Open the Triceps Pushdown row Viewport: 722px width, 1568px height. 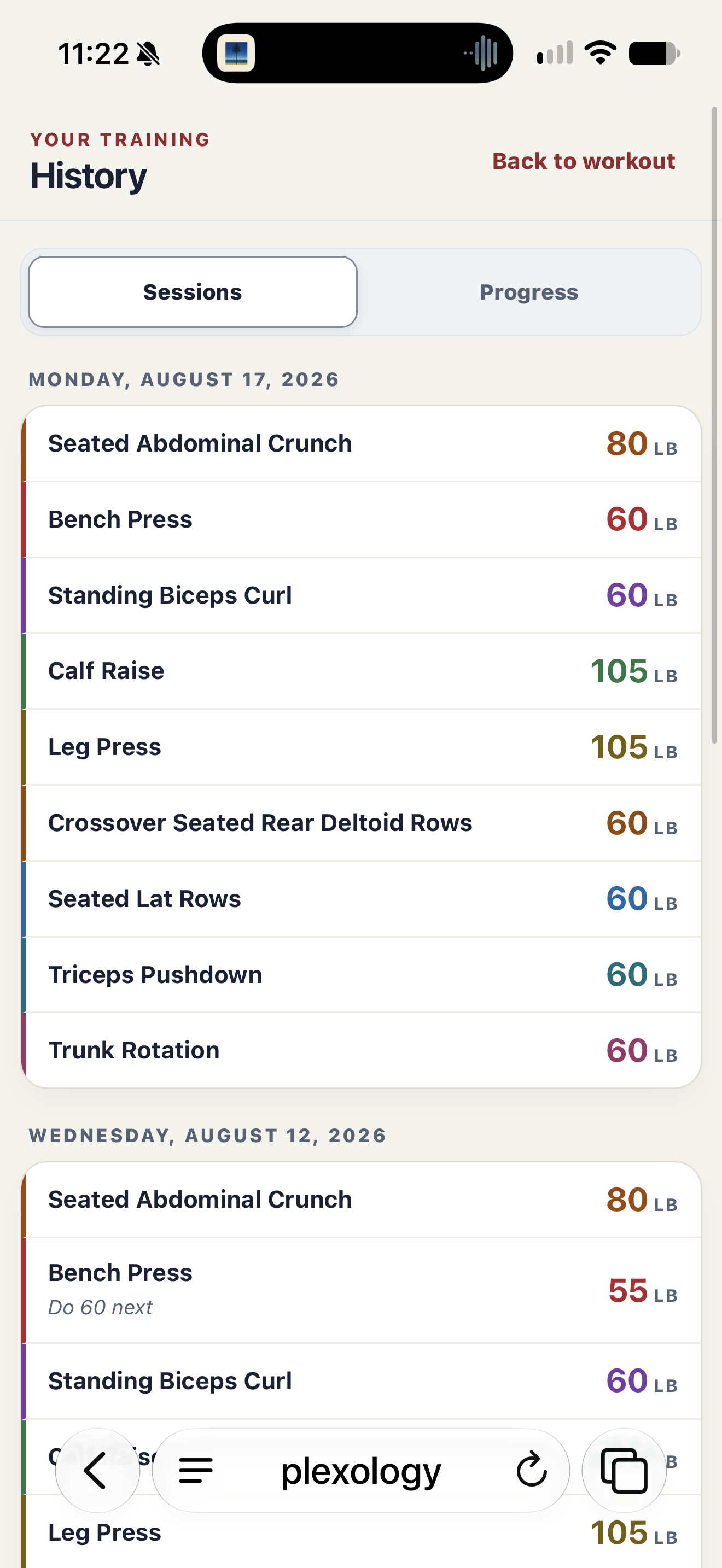(x=362, y=974)
